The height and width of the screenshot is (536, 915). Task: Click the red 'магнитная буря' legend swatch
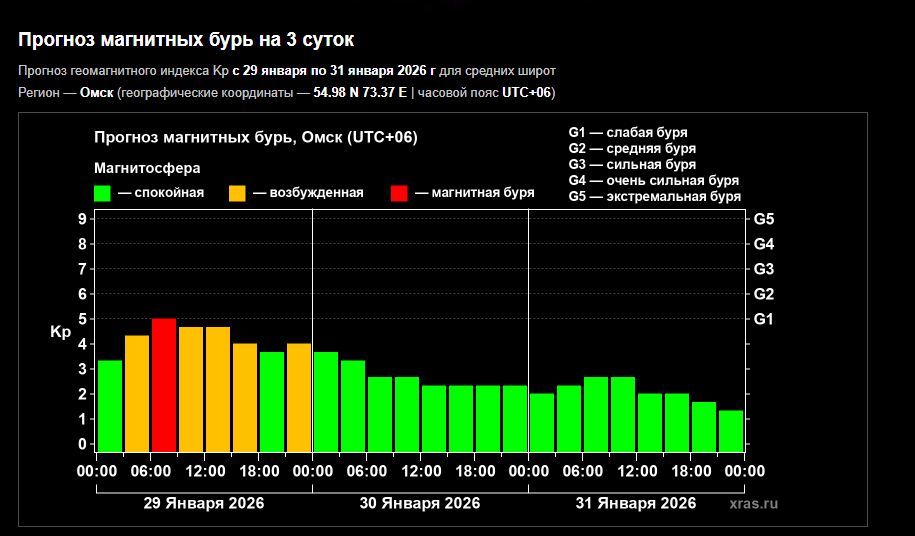coord(399,193)
